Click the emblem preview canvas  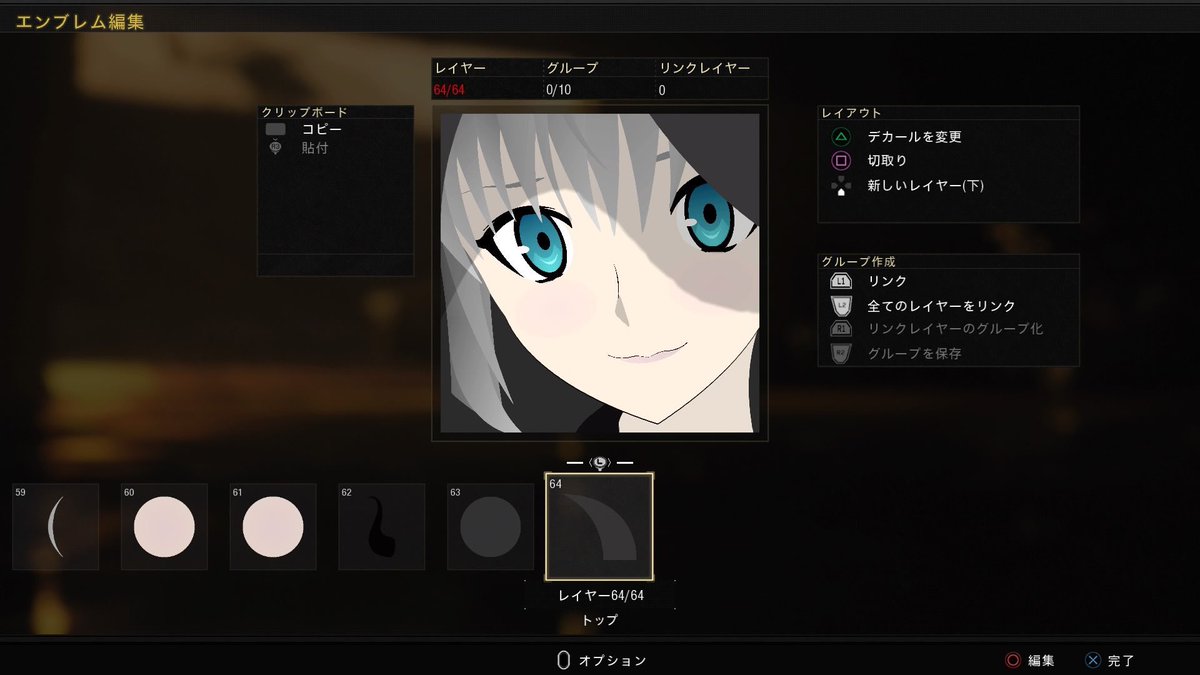click(600, 273)
